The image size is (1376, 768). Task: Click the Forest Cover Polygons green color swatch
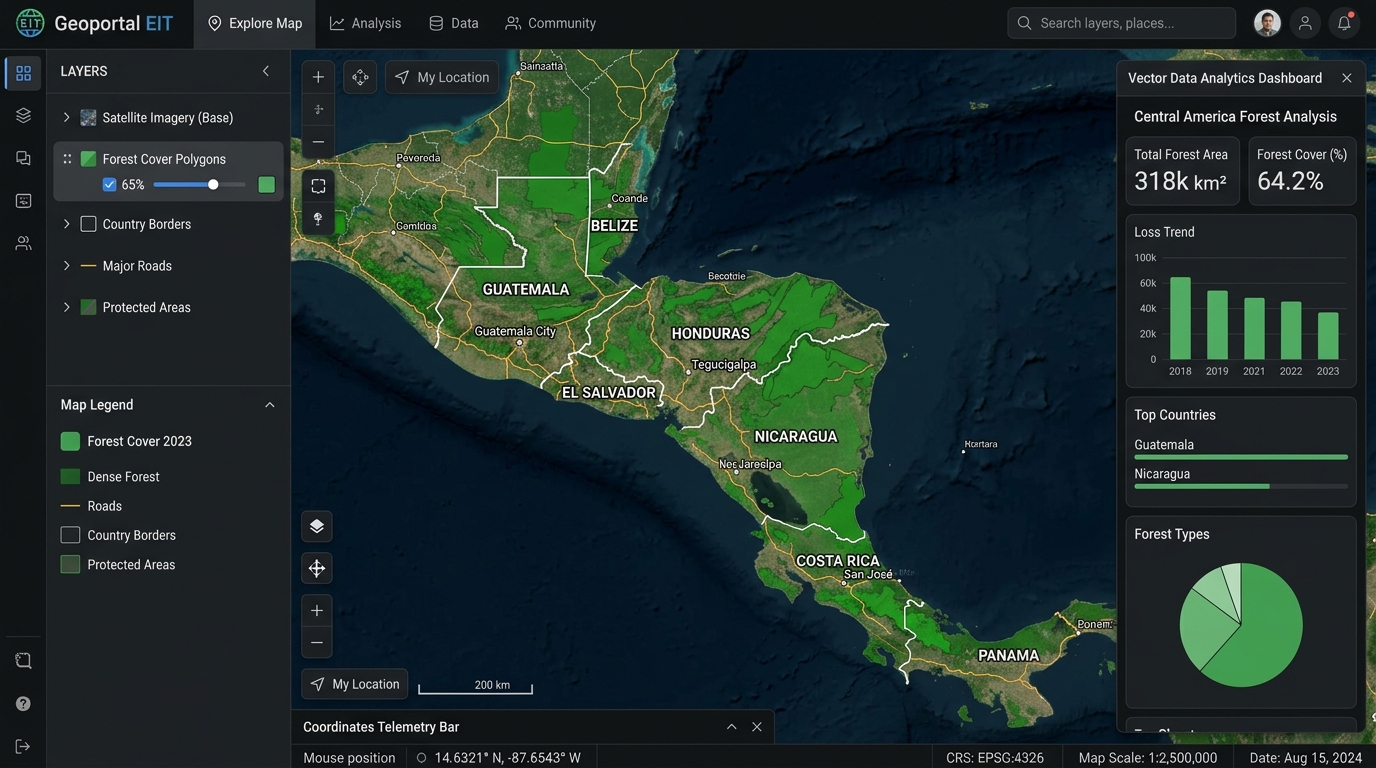(267, 185)
